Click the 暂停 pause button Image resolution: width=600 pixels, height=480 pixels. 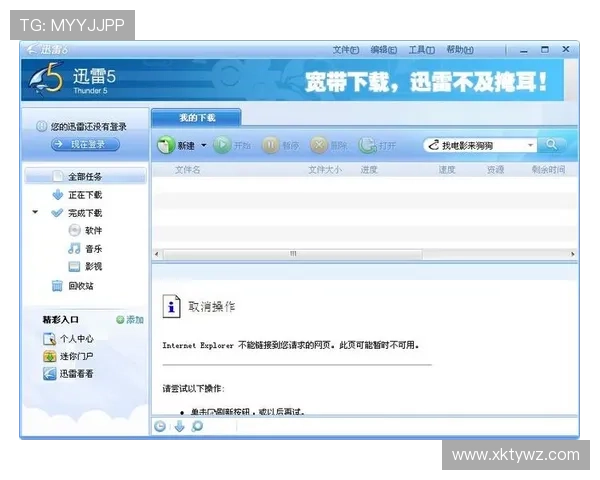[280, 145]
